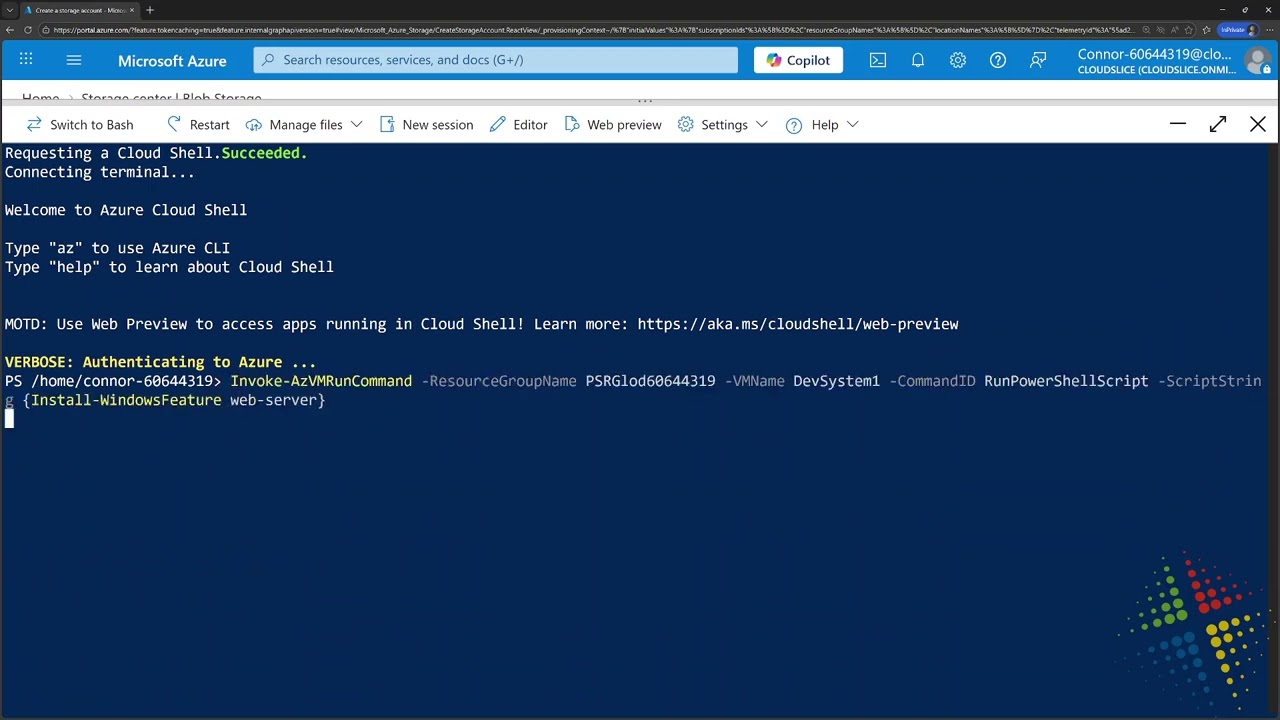Screen dimensions: 1280x720
Task: Switch to Bash shell
Action: [80, 125]
